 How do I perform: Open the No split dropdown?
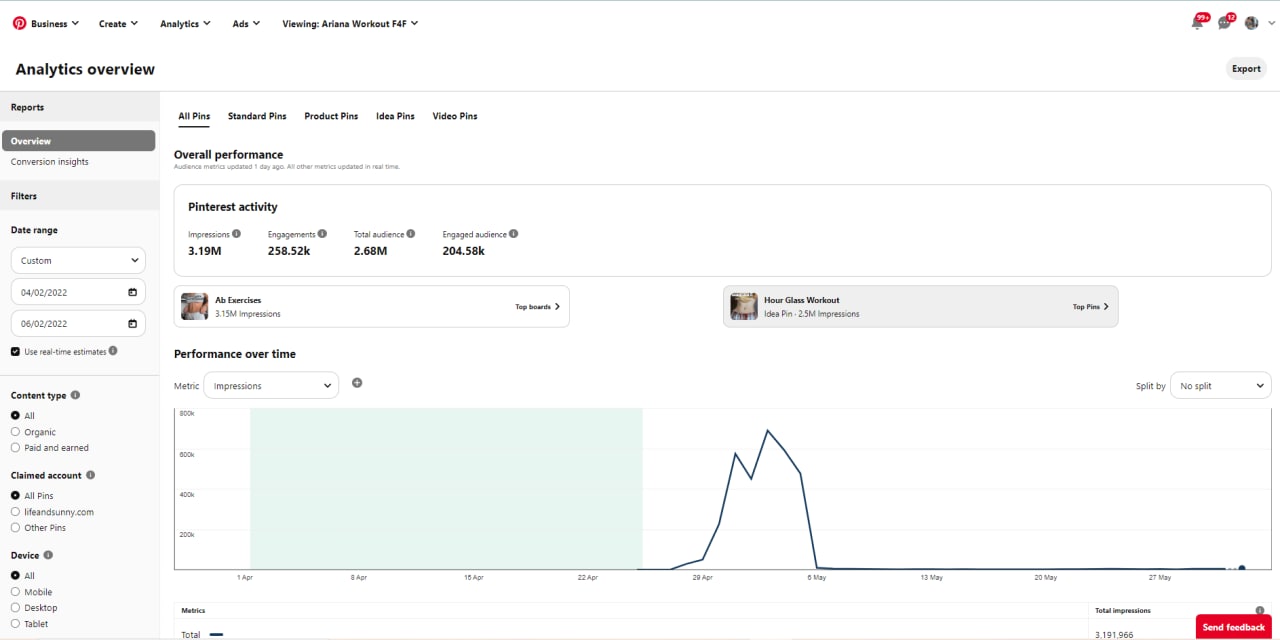[1220, 385]
